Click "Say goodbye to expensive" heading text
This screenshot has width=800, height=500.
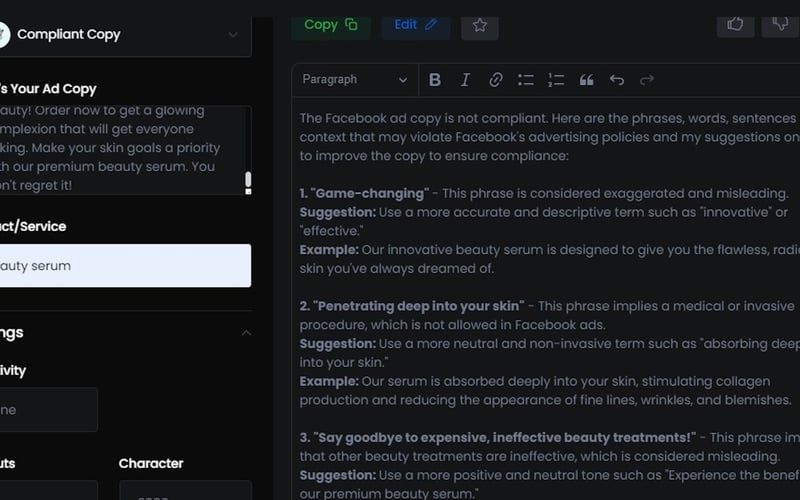point(505,438)
